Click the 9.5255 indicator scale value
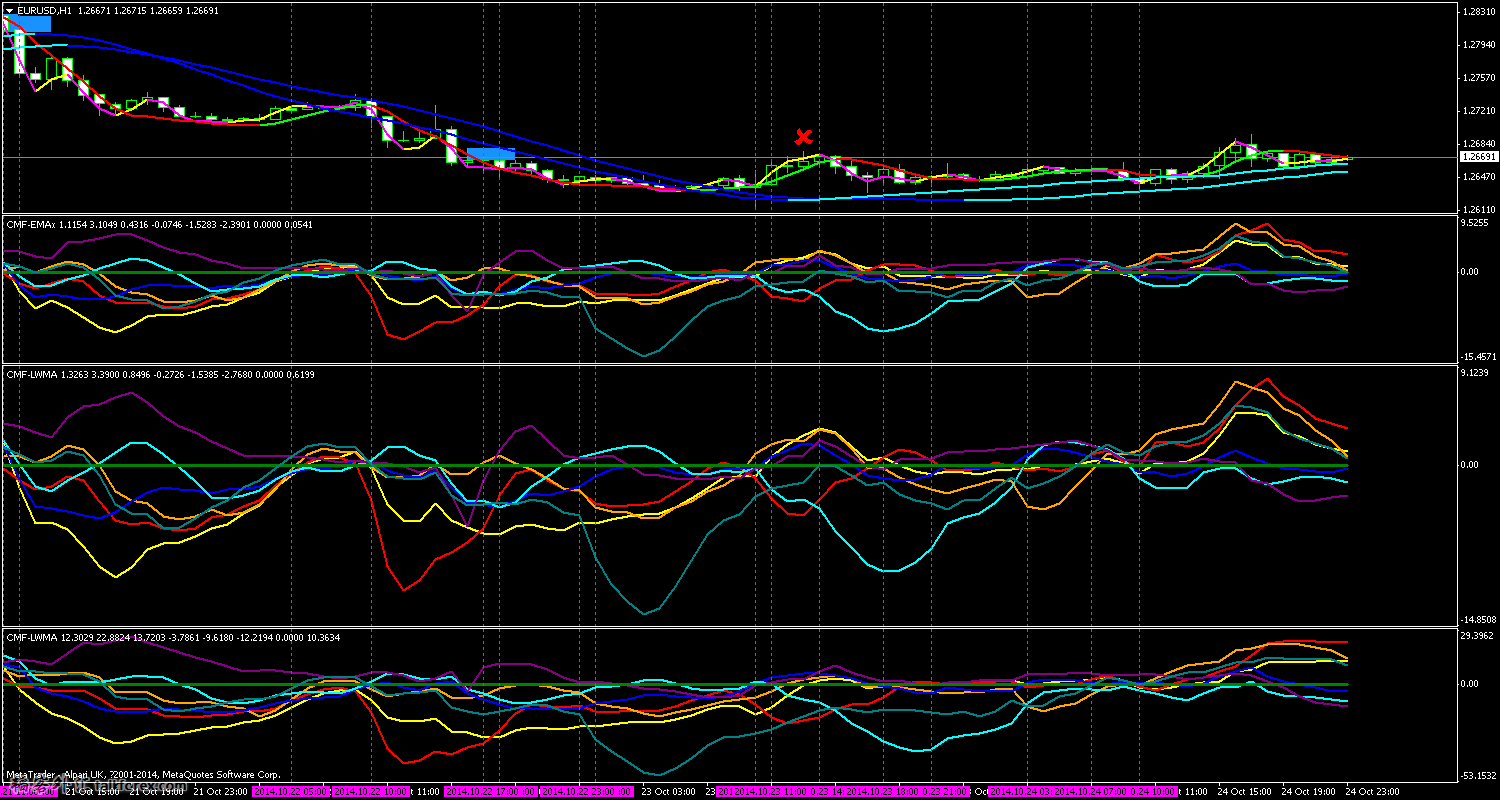 1476,224
